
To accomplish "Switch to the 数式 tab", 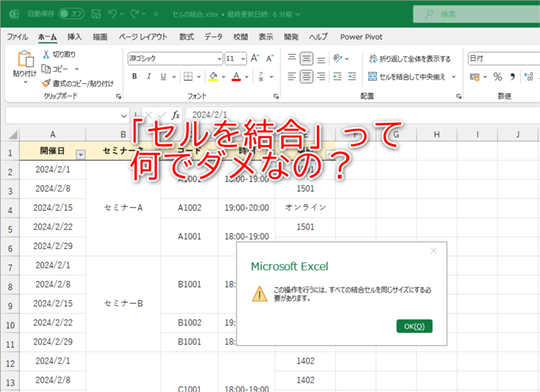I will click(186, 37).
